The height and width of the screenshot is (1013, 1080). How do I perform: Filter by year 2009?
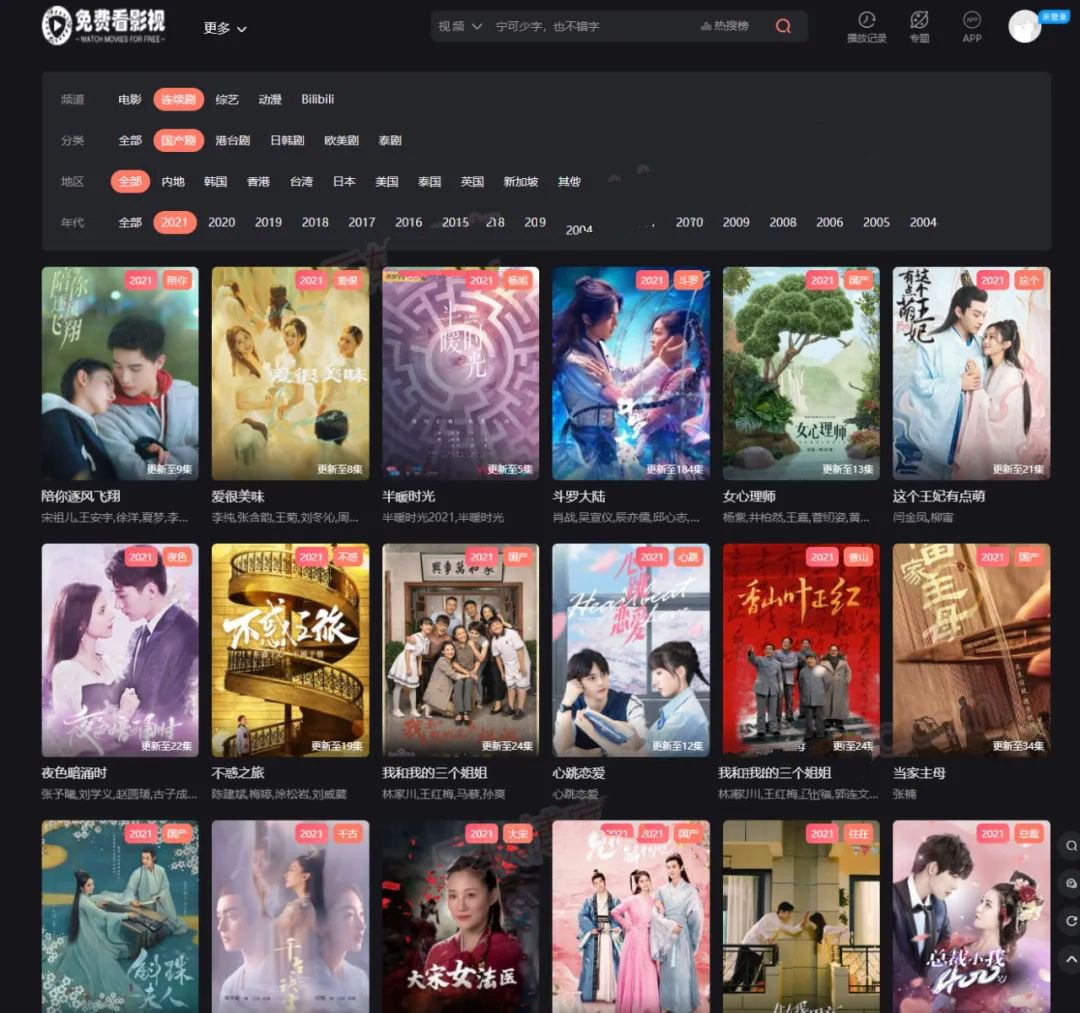click(736, 222)
